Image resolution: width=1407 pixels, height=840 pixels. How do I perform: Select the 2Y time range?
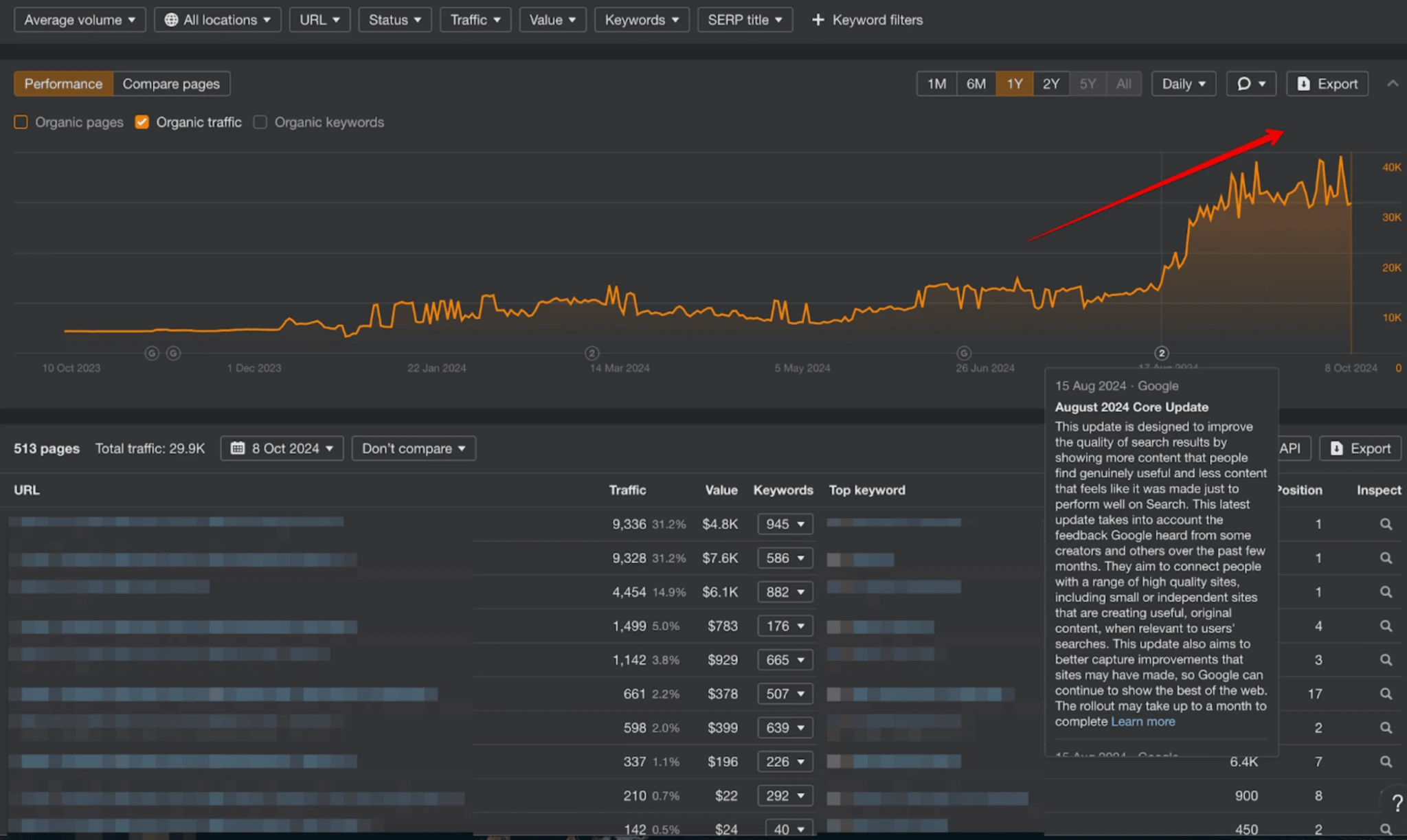pos(1051,84)
